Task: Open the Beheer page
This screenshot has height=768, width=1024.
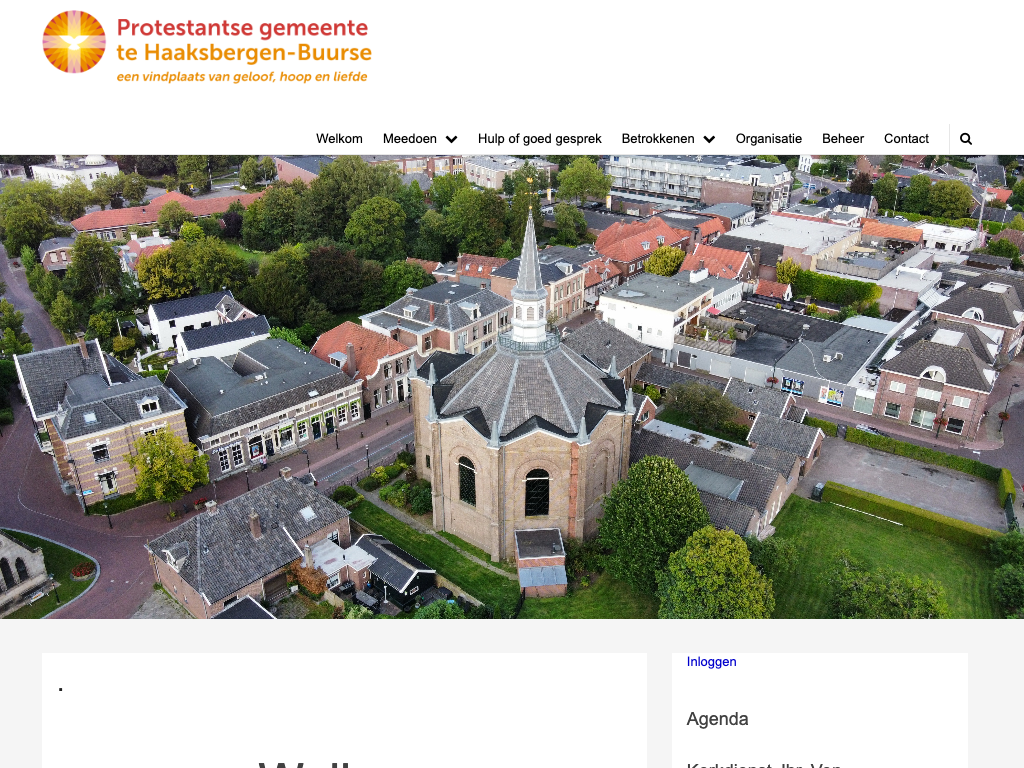Action: tap(842, 139)
